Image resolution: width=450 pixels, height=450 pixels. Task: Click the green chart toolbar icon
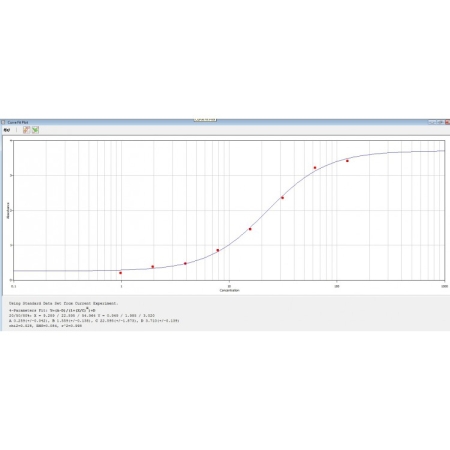pyautogui.click(x=35, y=130)
